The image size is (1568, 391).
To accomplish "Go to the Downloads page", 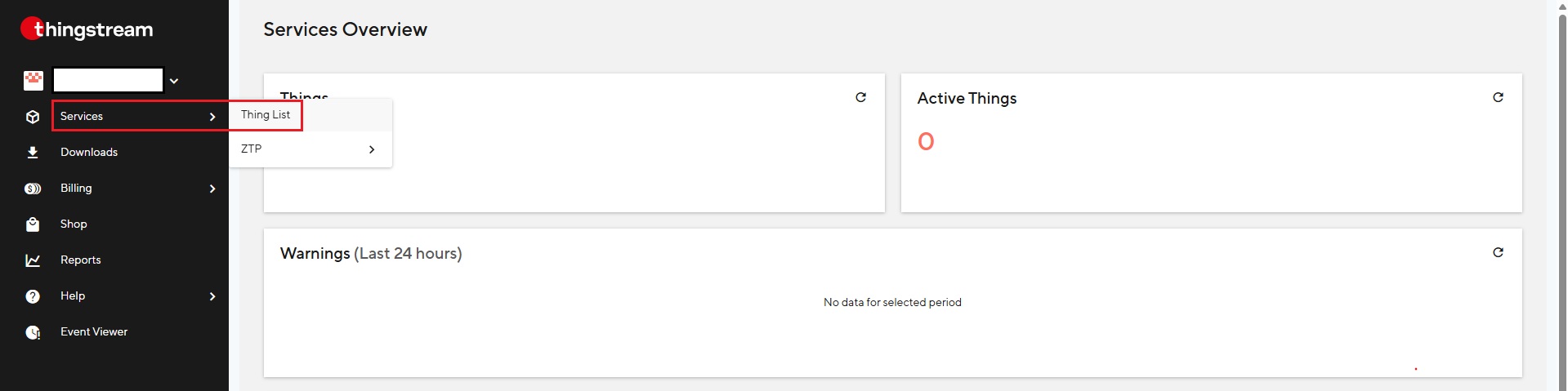I will pyautogui.click(x=89, y=152).
